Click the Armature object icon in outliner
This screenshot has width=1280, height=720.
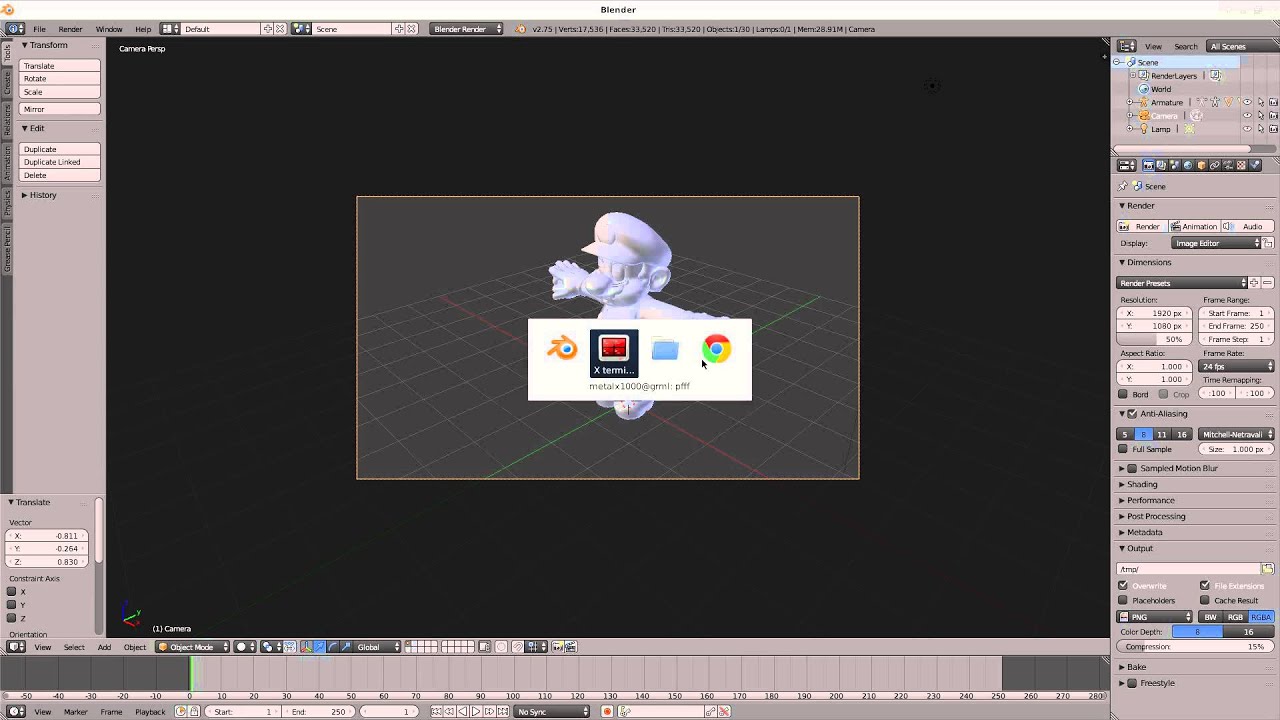pos(1144,102)
